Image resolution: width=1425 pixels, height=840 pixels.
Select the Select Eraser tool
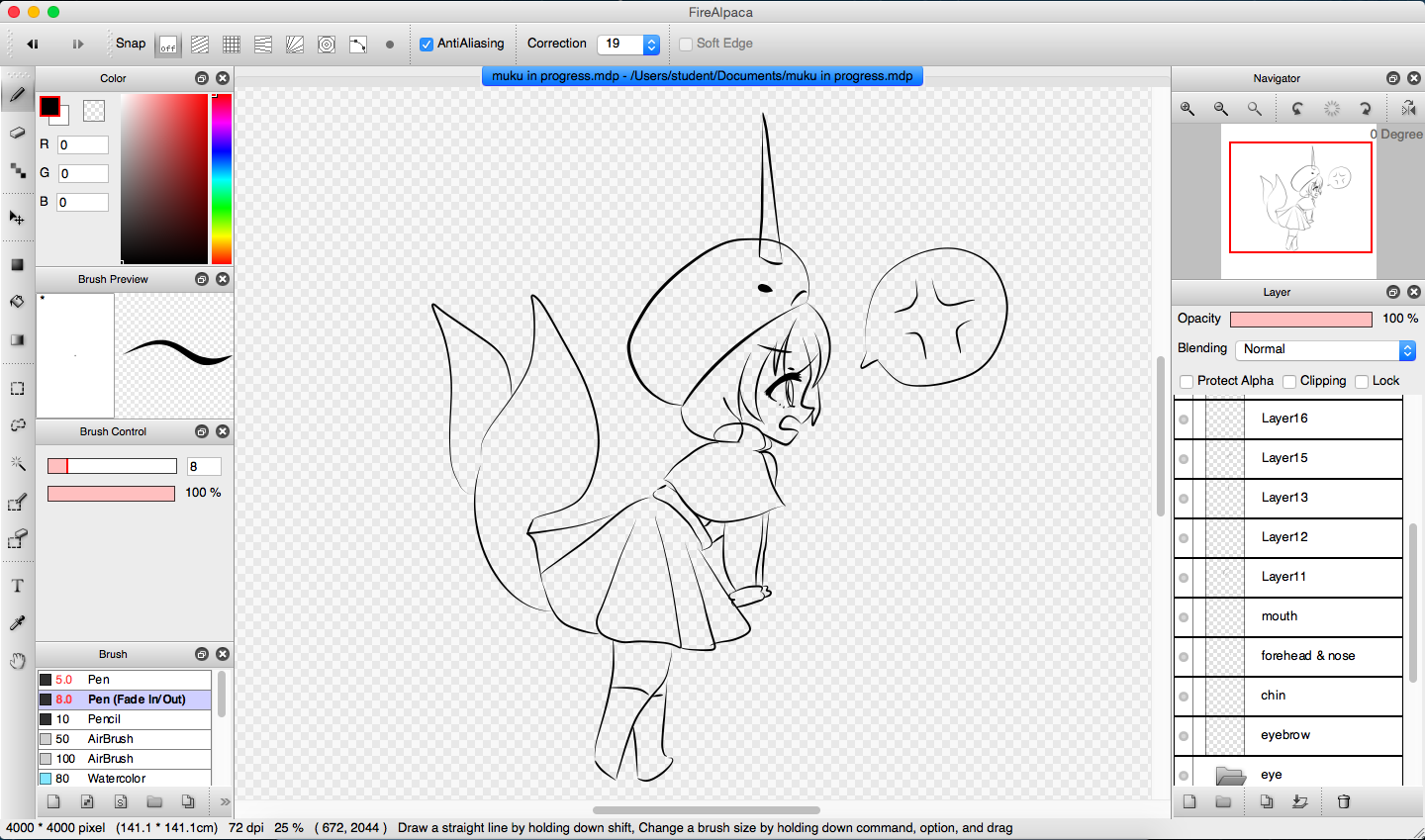(x=17, y=539)
